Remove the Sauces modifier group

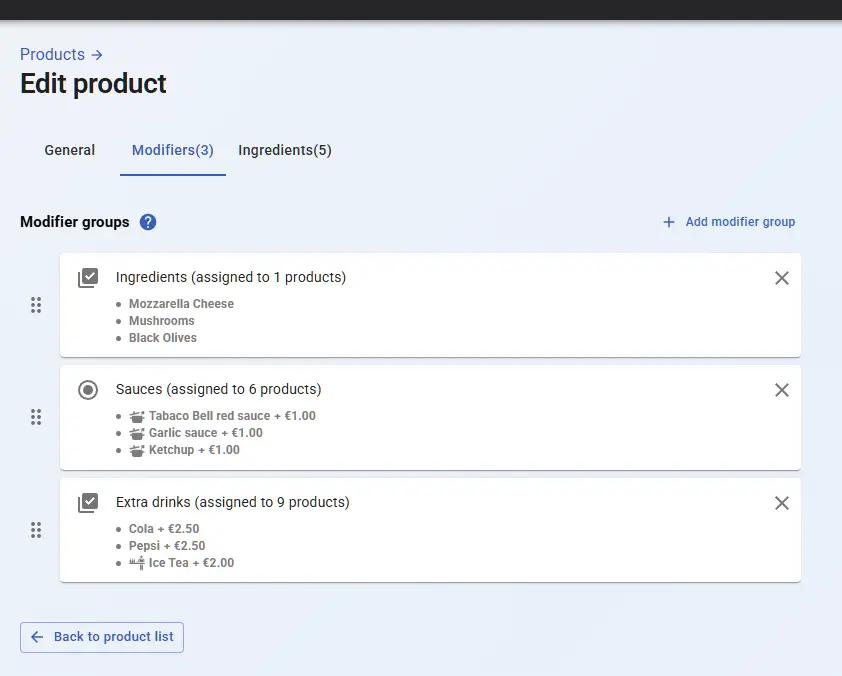coord(782,390)
